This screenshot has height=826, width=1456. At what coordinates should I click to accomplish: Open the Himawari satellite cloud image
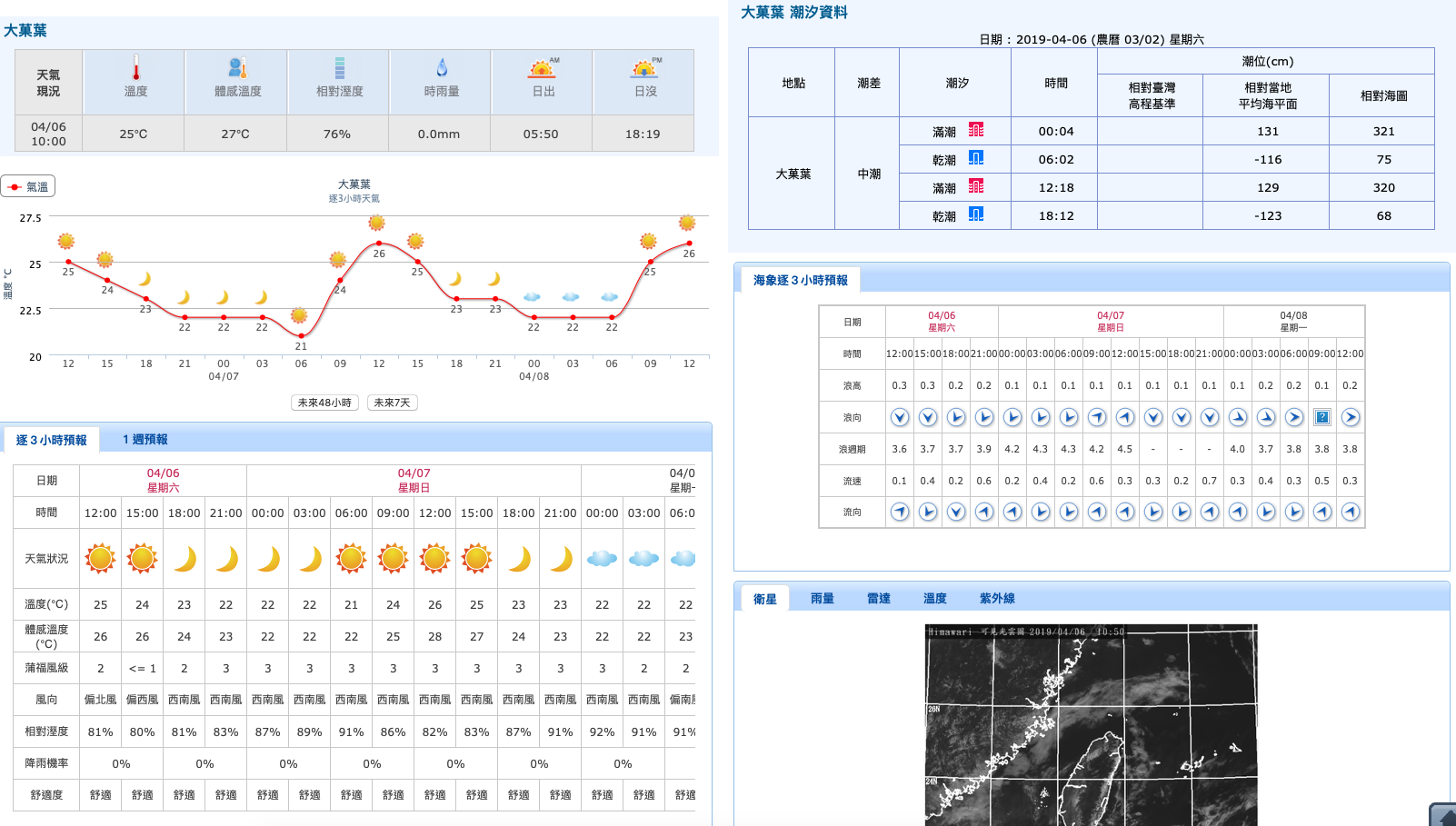click(1092, 725)
